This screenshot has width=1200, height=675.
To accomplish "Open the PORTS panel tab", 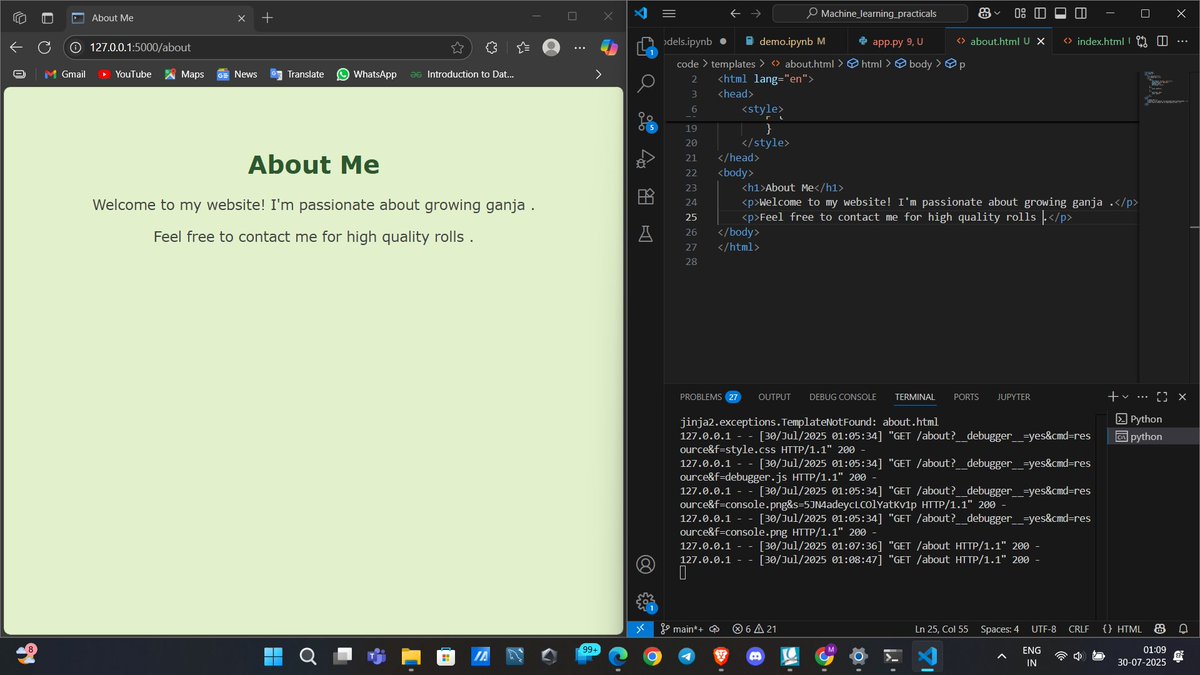I will coord(966,397).
